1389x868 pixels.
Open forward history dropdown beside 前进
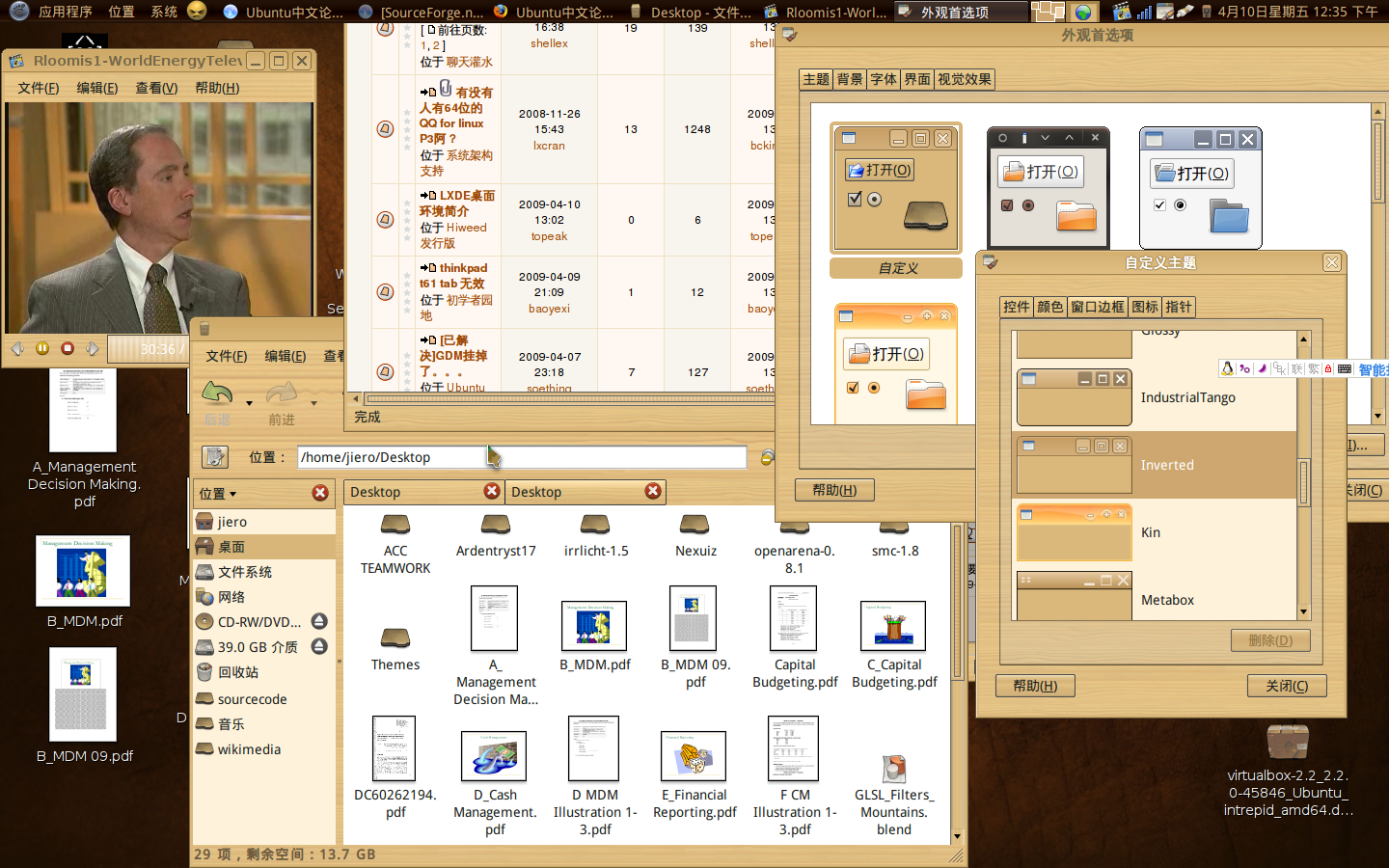tap(313, 403)
